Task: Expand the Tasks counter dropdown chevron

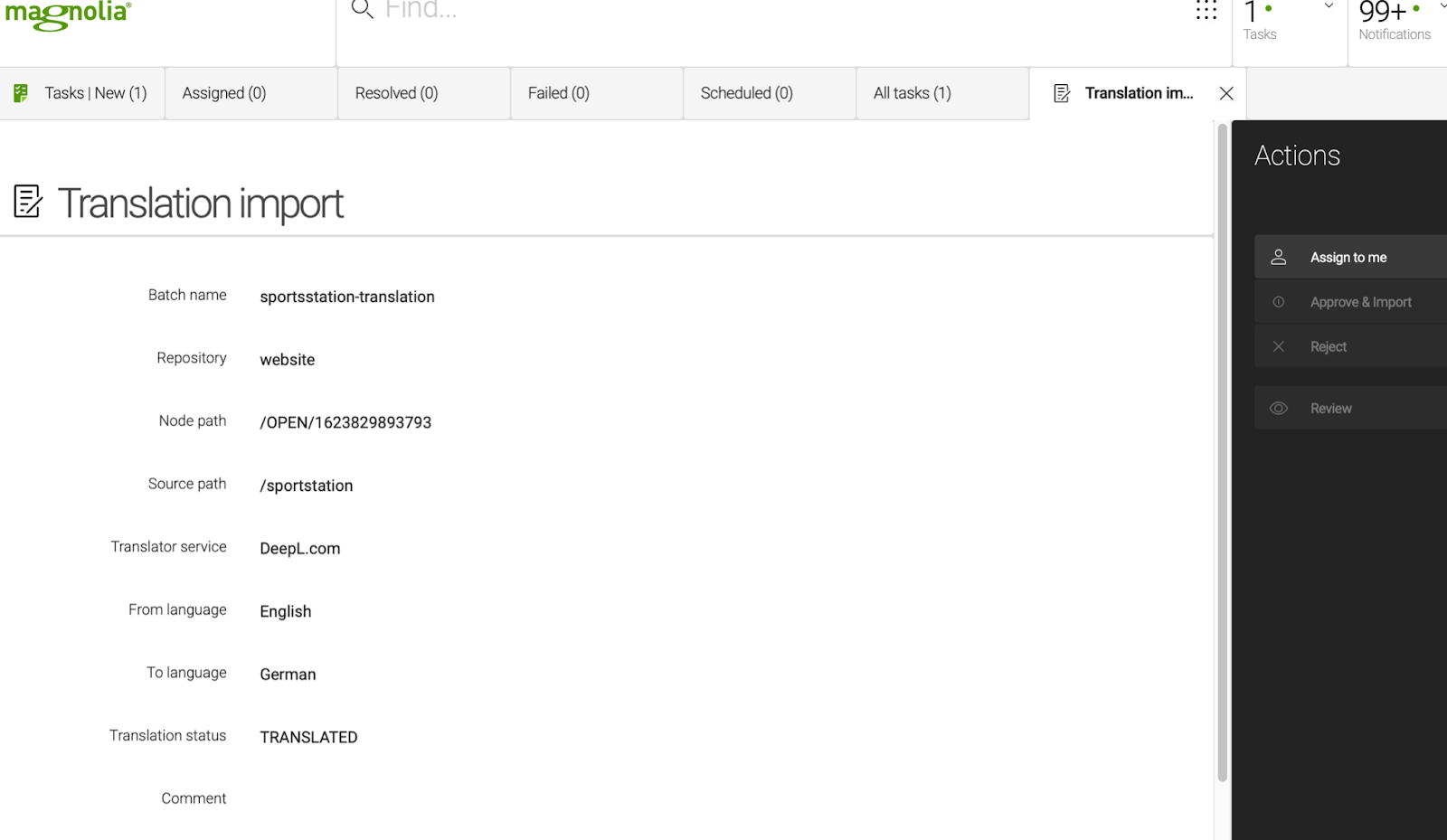Action: click(x=1329, y=6)
